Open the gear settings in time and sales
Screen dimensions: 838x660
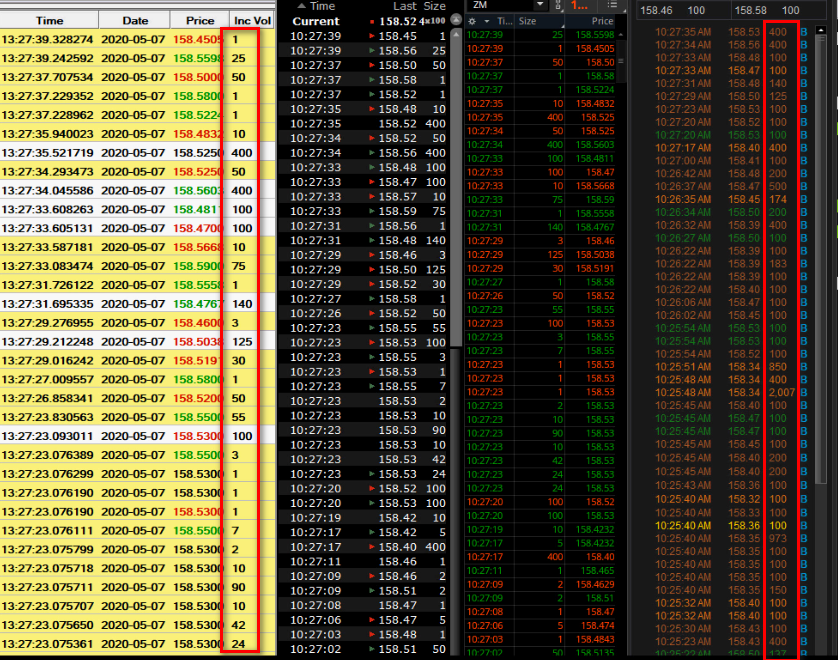coord(472,21)
